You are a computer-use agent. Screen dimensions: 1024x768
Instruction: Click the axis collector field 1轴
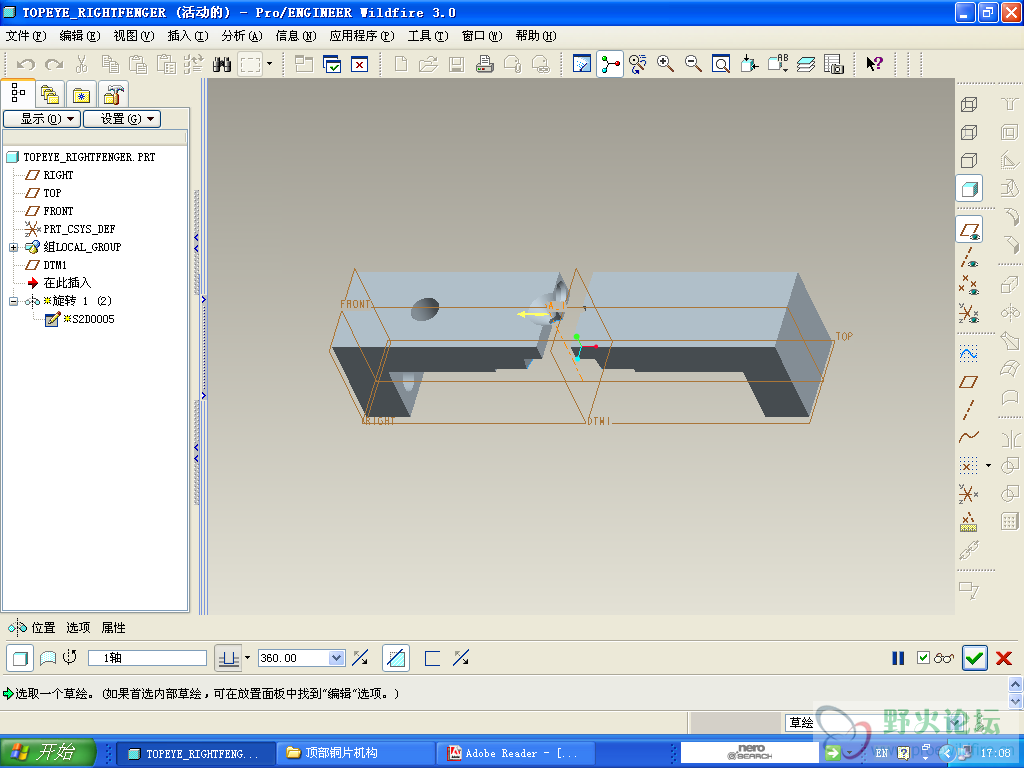[x=147, y=658]
